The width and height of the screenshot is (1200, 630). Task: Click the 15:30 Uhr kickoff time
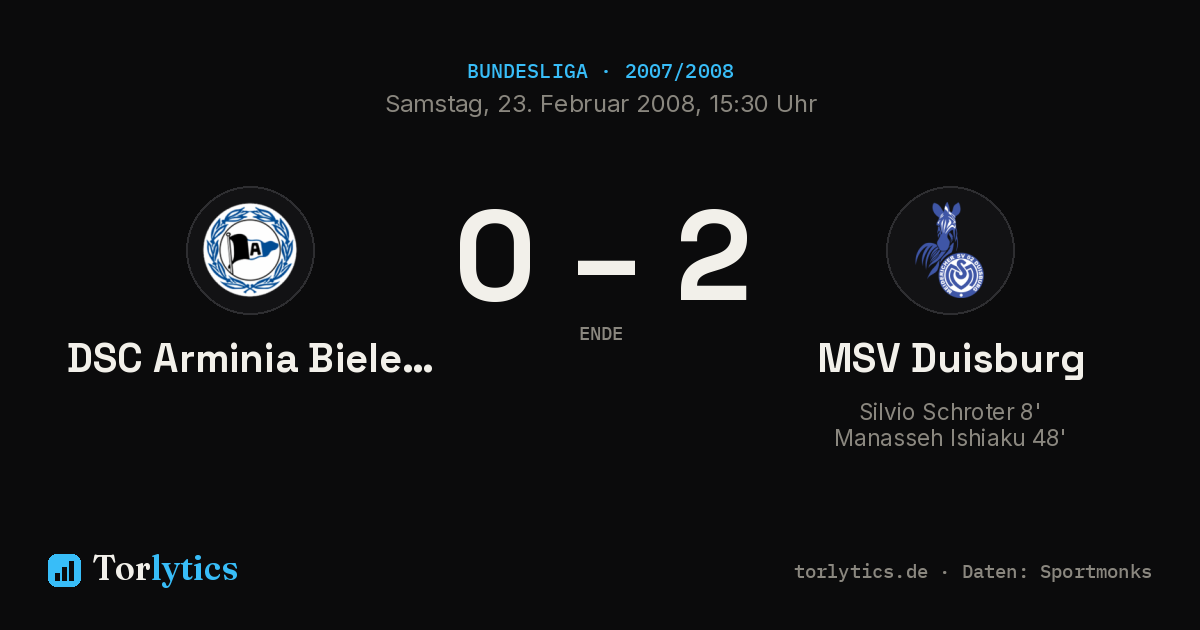tap(763, 104)
